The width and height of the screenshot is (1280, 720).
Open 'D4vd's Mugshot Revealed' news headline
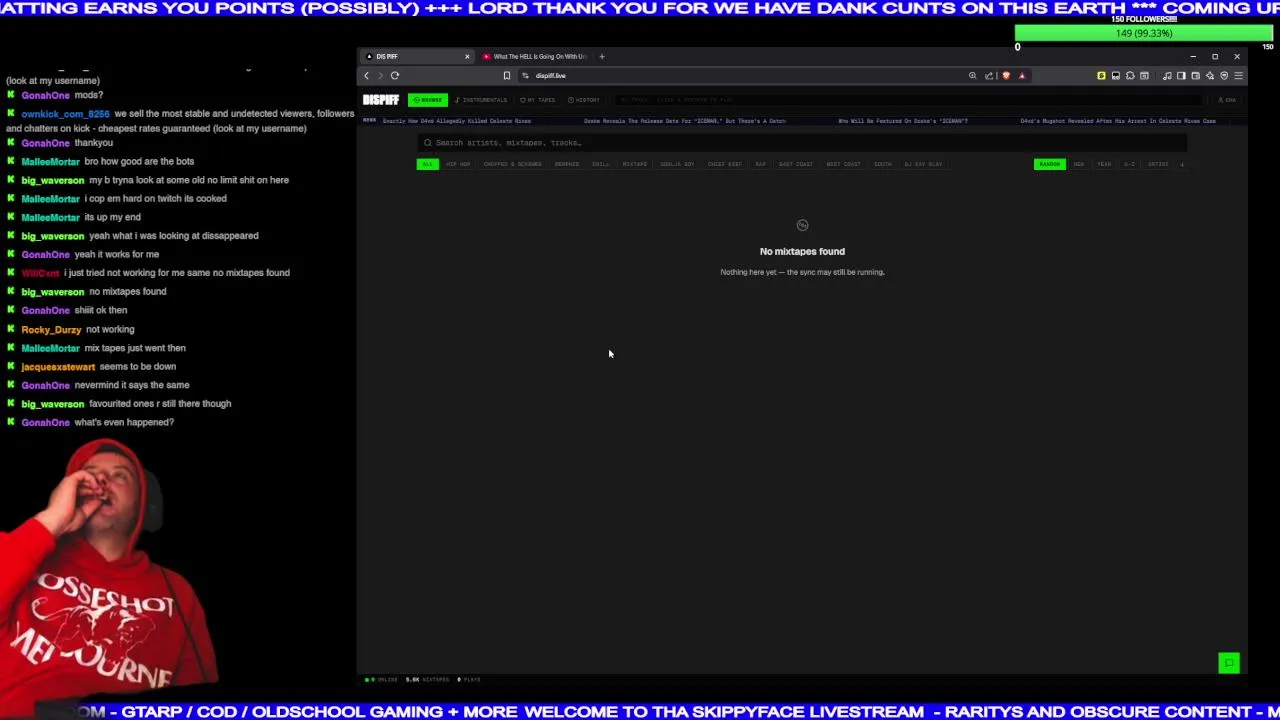click(1118, 121)
